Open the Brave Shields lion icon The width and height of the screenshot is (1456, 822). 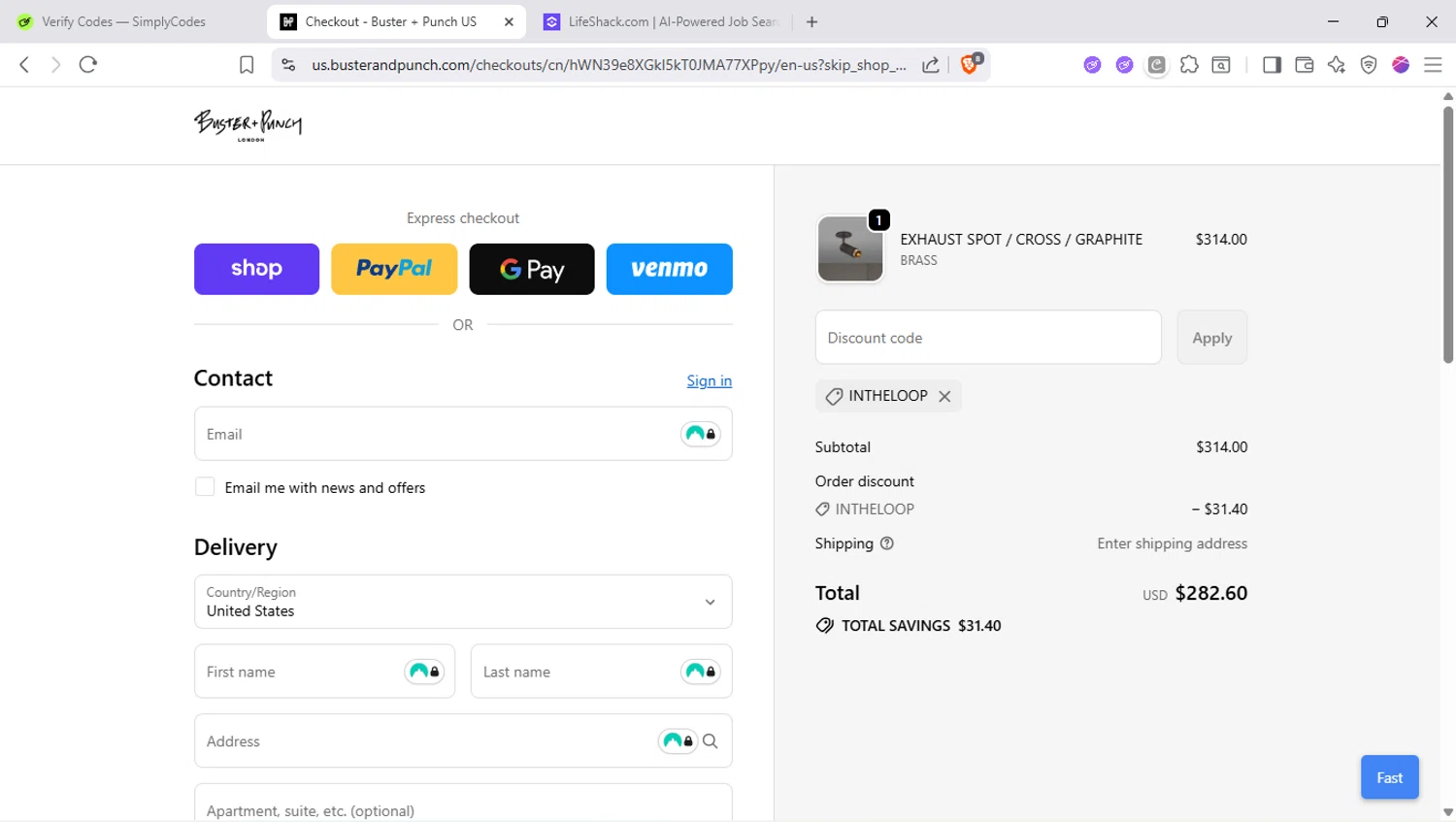[970, 64]
